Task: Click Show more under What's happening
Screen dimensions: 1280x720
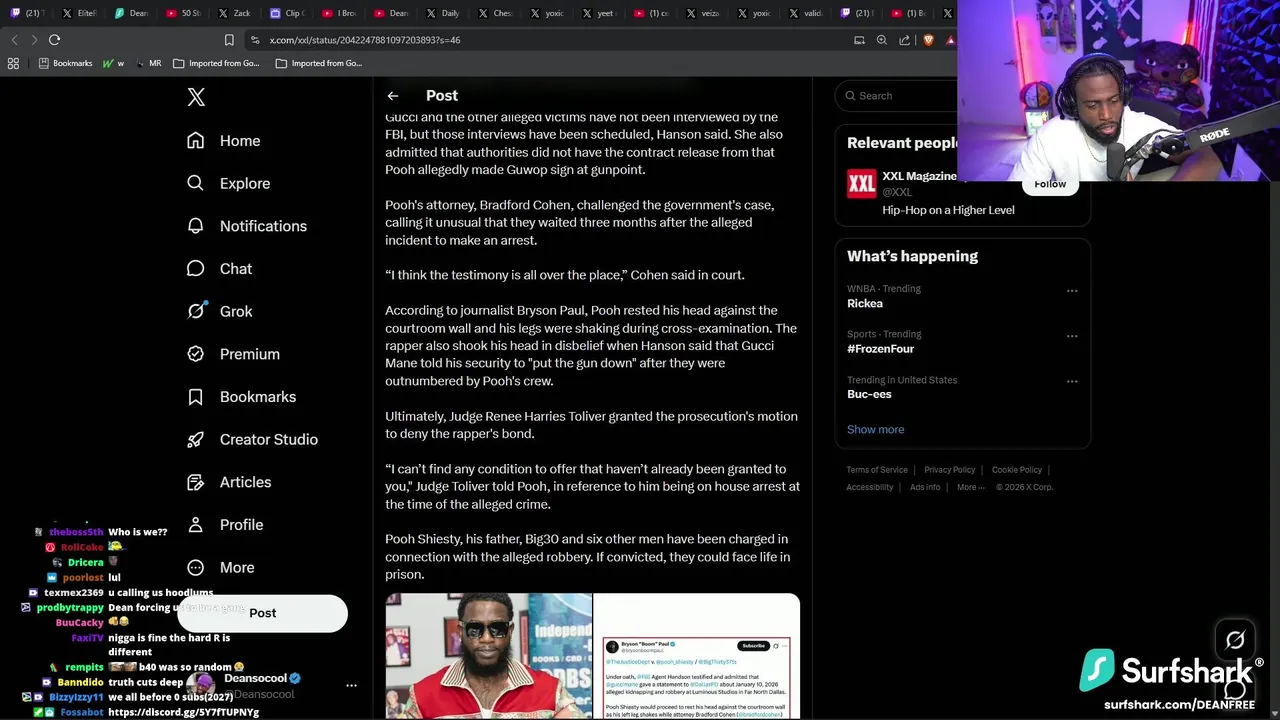Action: [875, 429]
